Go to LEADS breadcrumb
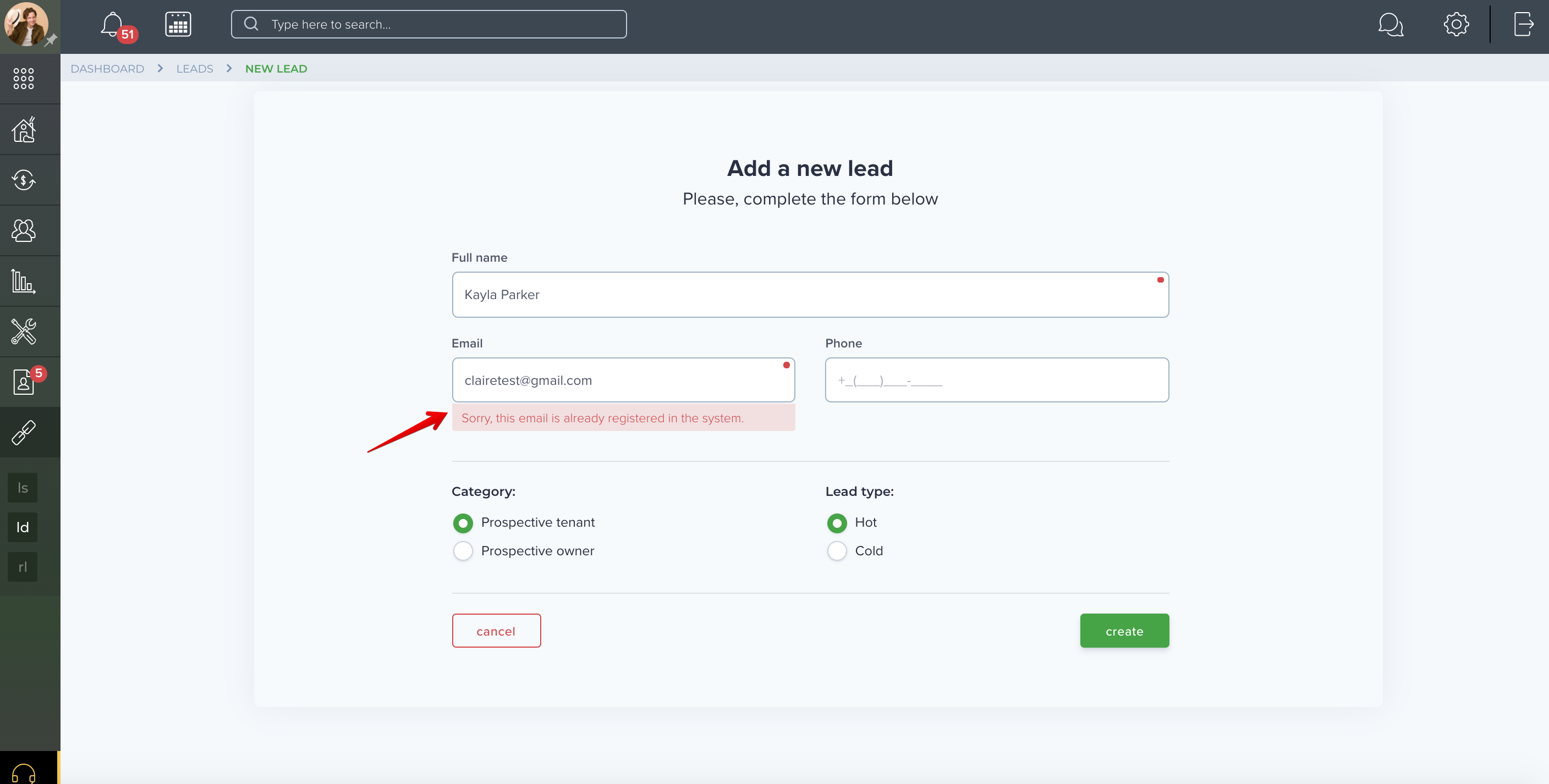The height and width of the screenshot is (784, 1549). click(194, 69)
